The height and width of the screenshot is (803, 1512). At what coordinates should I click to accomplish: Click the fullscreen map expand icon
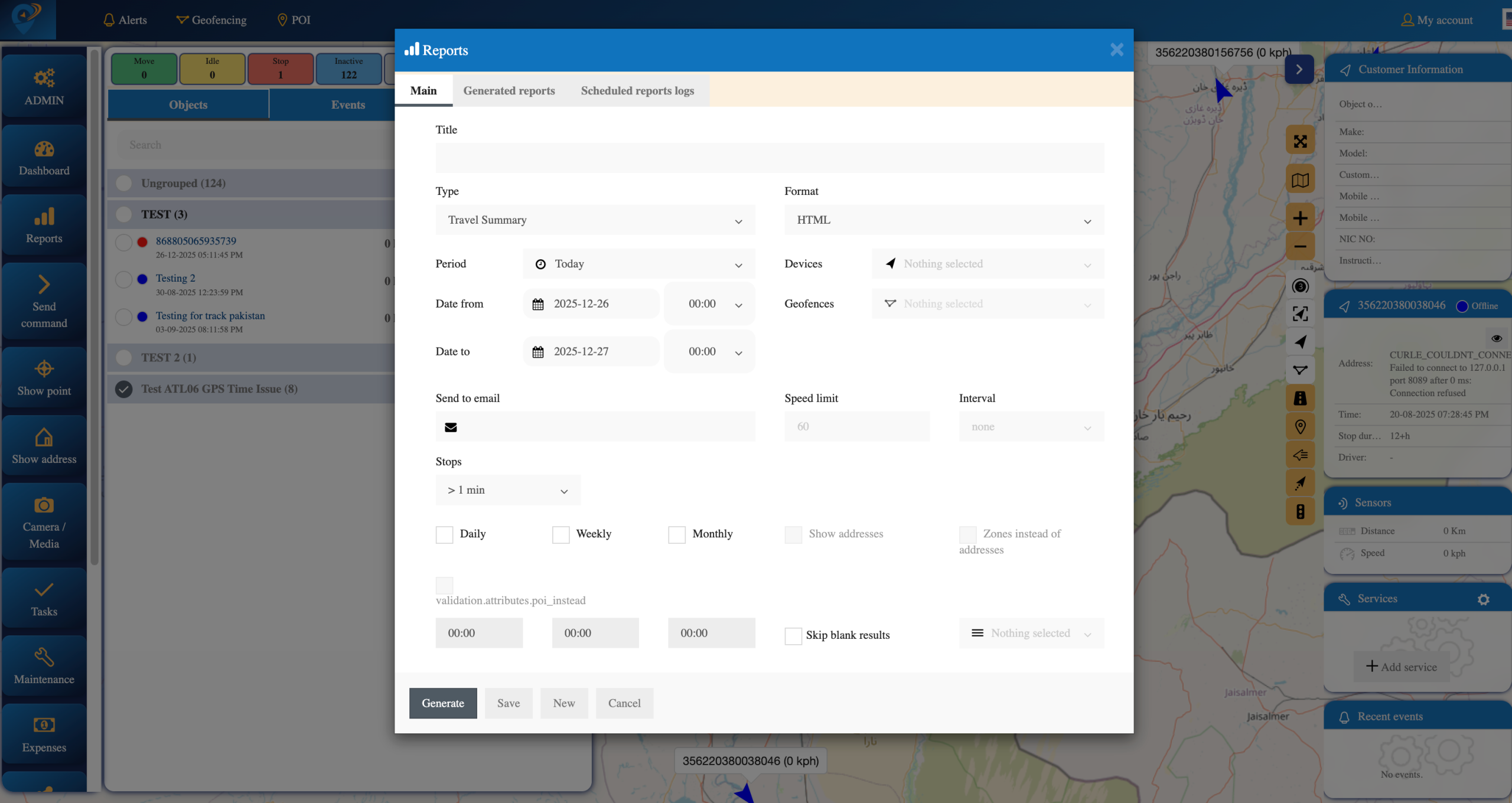(x=1300, y=141)
